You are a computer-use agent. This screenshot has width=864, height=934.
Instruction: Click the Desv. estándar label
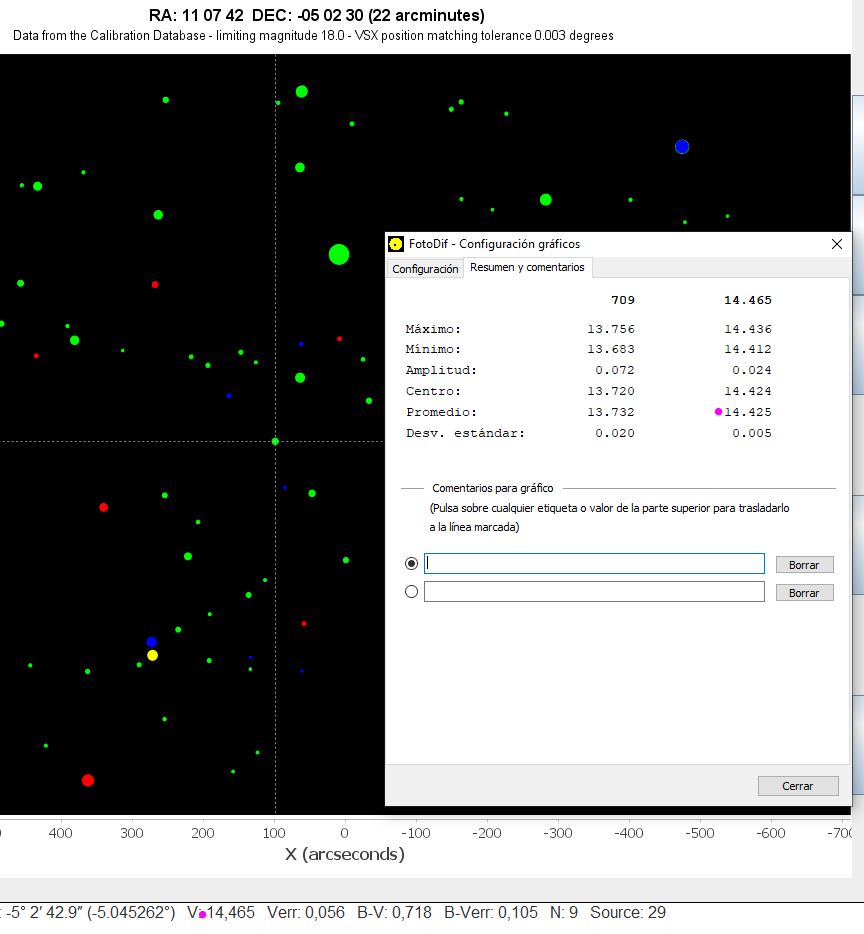coord(465,433)
